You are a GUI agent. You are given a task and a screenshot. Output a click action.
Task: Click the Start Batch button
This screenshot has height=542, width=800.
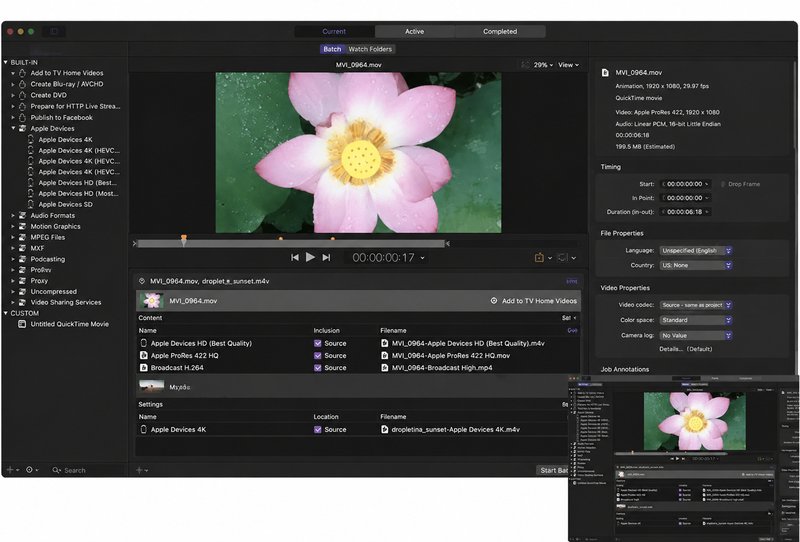pyautogui.click(x=553, y=471)
